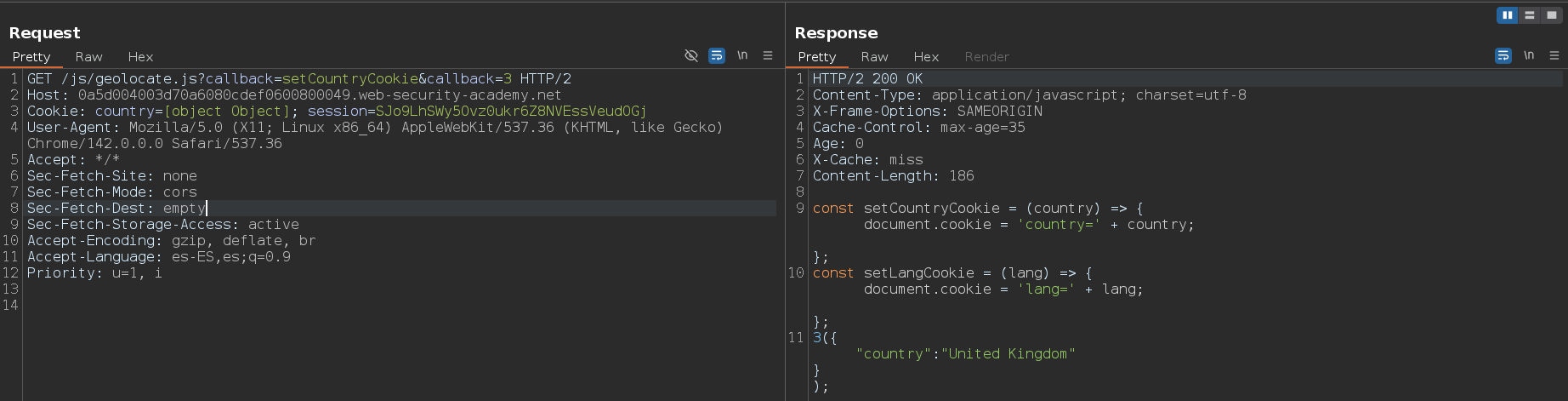Show non-printable characters in Response panel
The image size is (1568, 401).
tap(1529, 55)
